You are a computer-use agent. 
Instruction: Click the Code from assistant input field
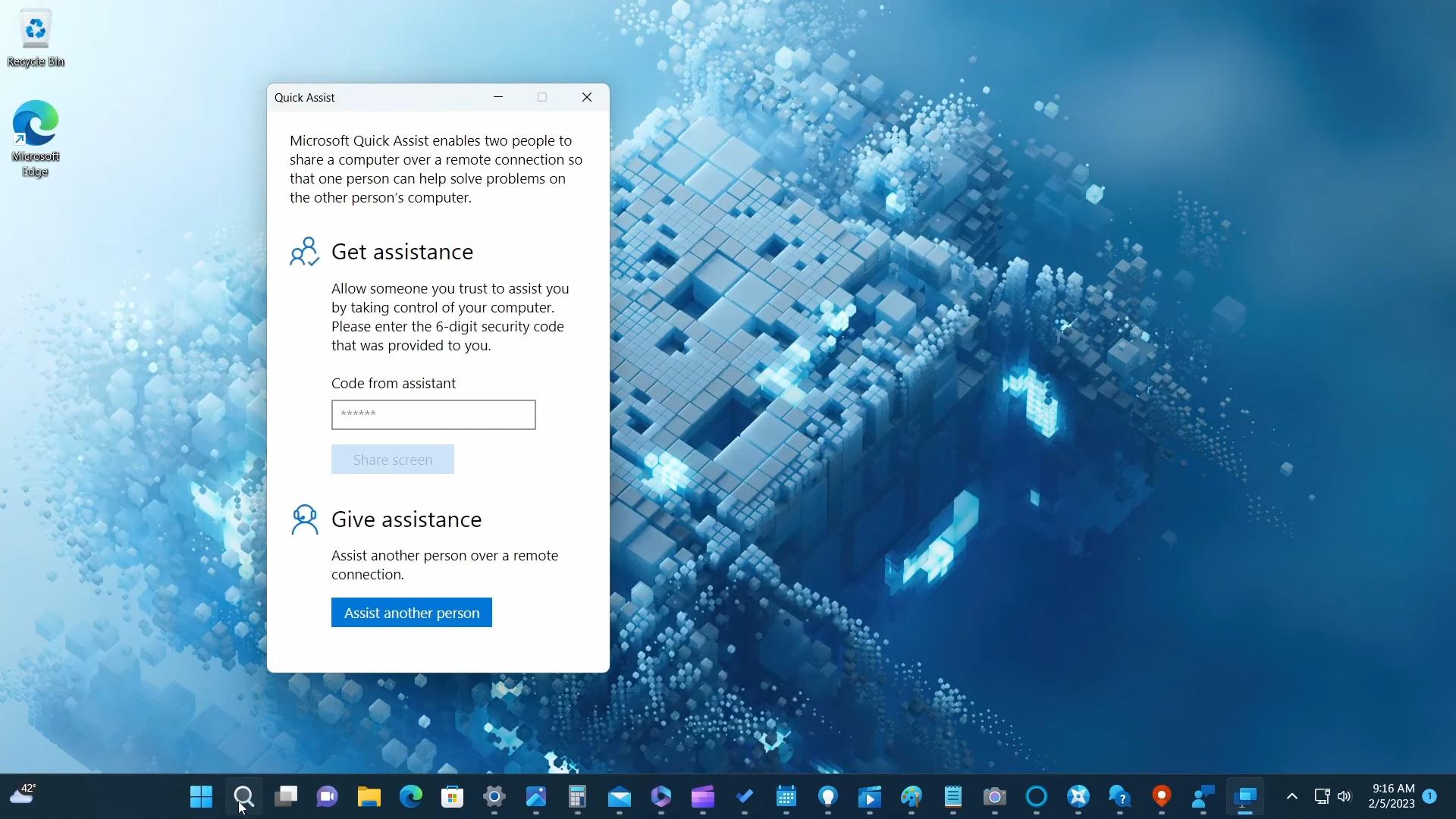[x=433, y=415]
